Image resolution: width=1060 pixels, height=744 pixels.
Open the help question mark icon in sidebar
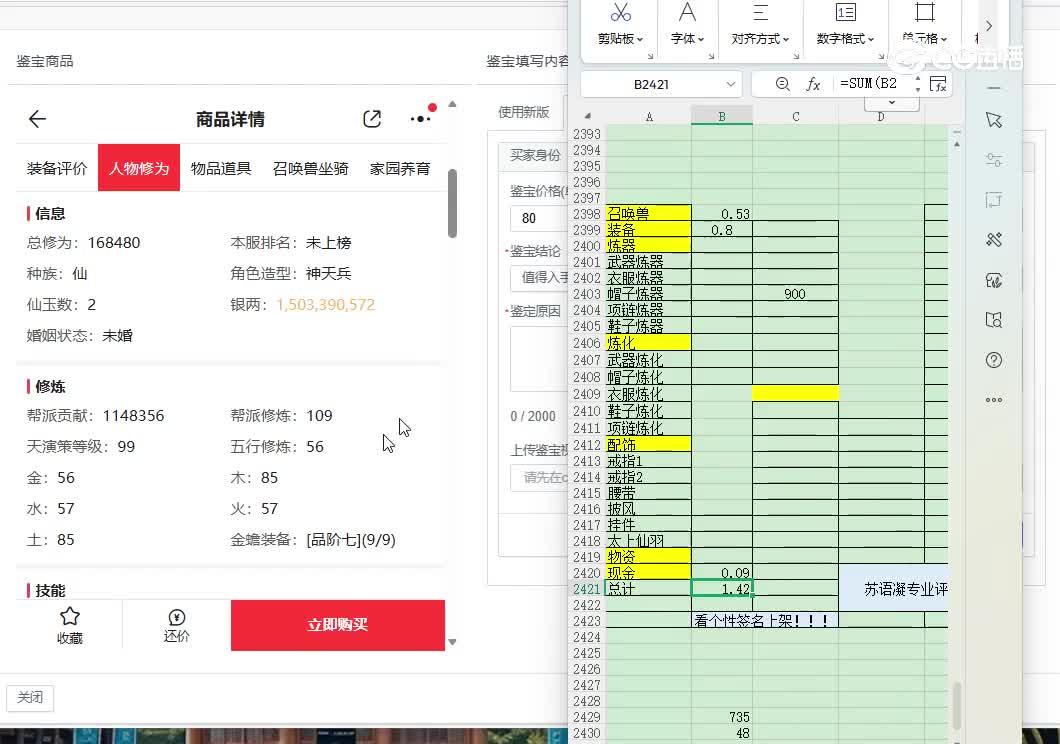pyautogui.click(x=993, y=360)
